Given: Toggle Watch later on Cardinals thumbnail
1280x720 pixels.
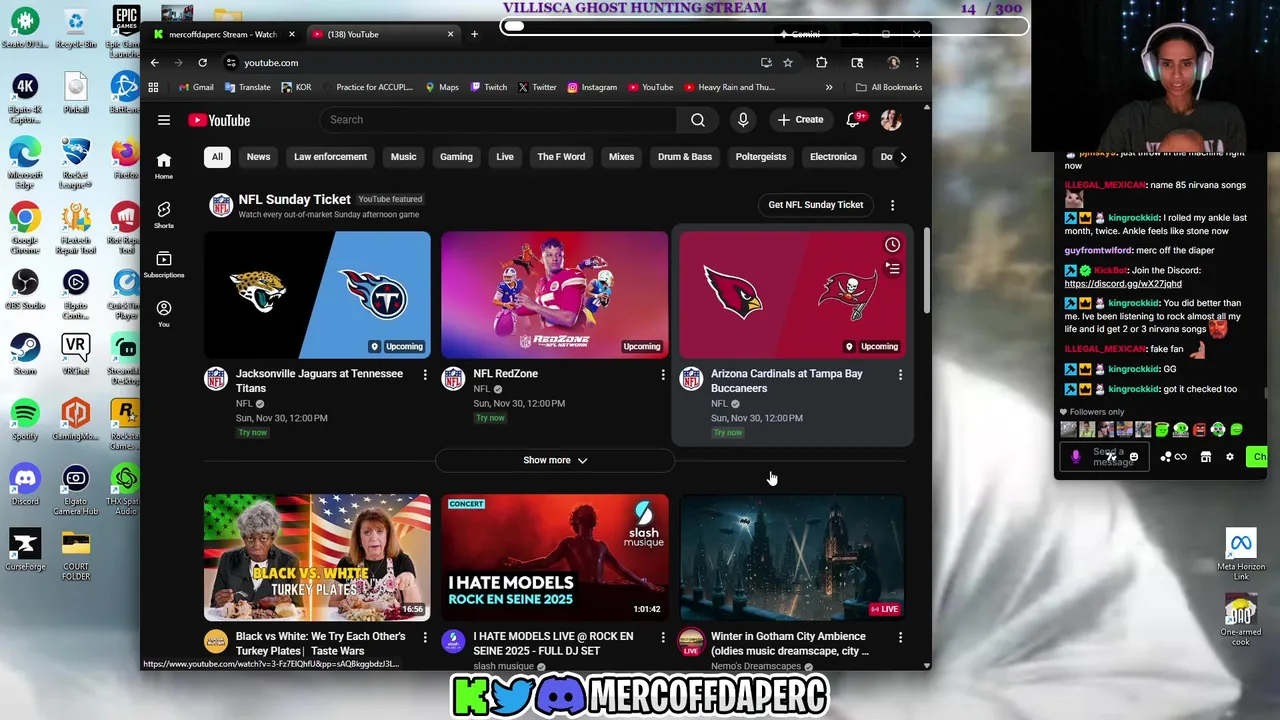Looking at the screenshot, I should 892,245.
